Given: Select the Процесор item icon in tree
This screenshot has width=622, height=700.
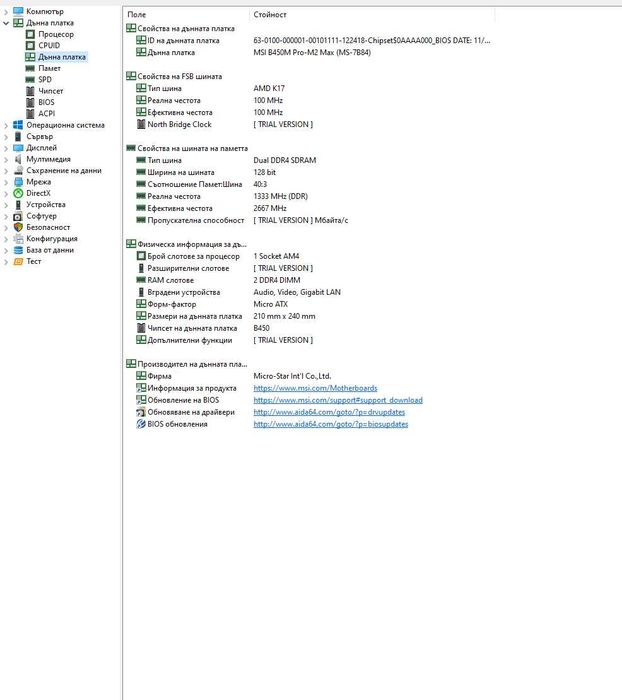Looking at the screenshot, I should (x=30, y=34).
